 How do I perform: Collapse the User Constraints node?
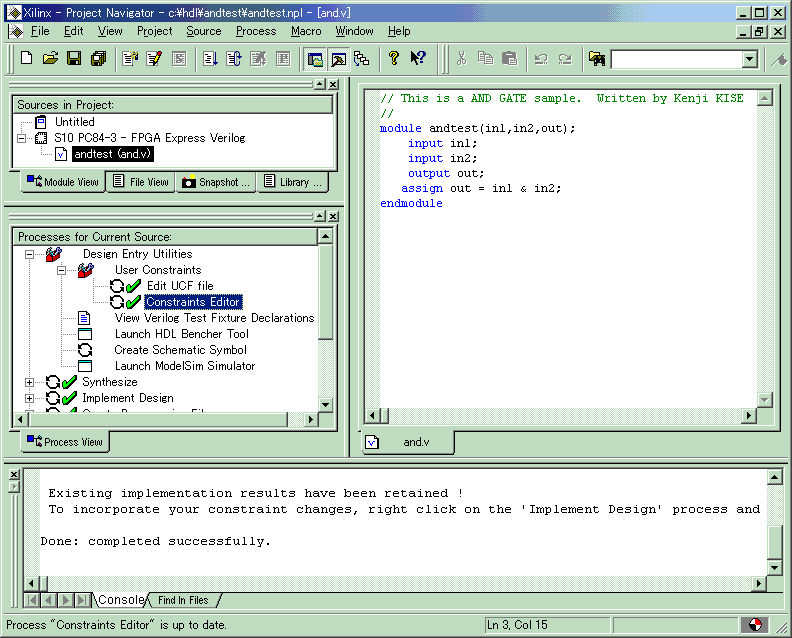(x=61, y=270)
